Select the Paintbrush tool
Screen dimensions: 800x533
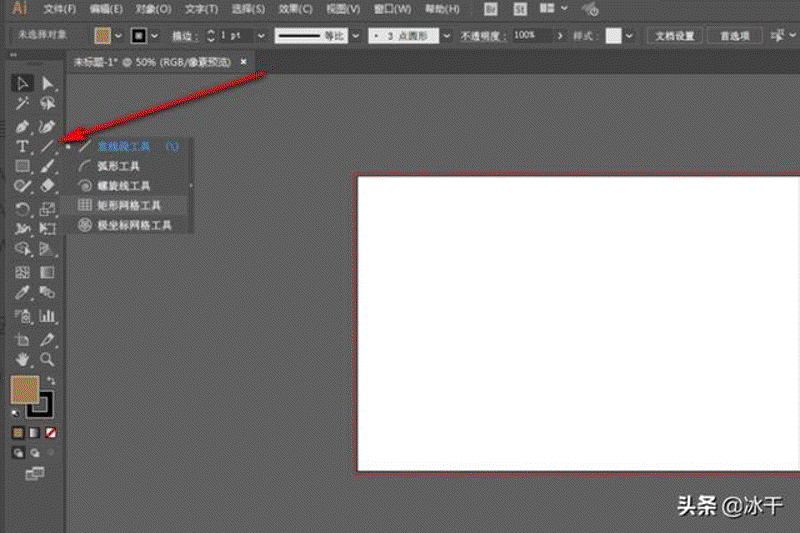coord(47,166)
